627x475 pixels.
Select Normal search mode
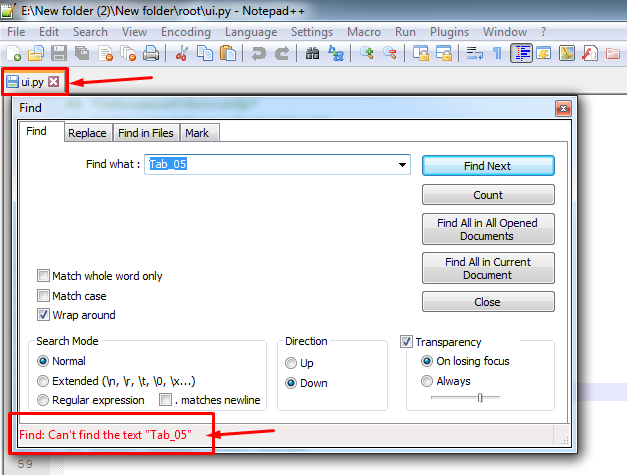[x=43, y=361]
